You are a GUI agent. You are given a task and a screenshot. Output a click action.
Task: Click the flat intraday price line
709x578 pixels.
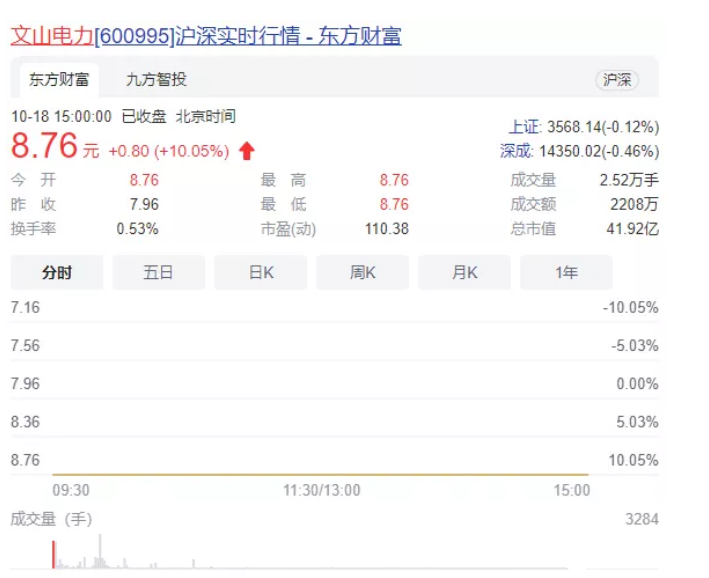(320, 474)
